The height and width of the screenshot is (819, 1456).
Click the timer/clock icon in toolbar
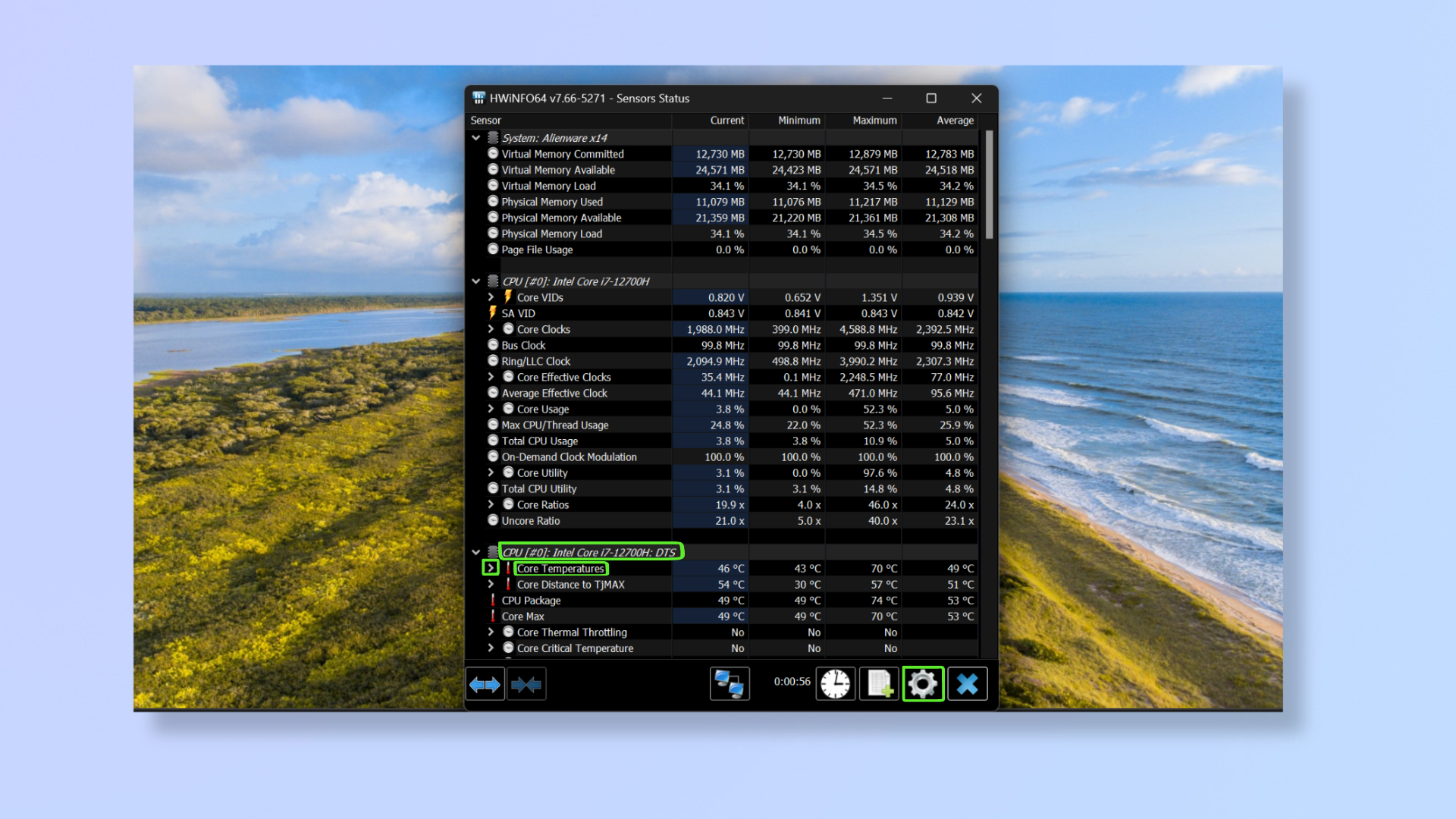point(836,683)
